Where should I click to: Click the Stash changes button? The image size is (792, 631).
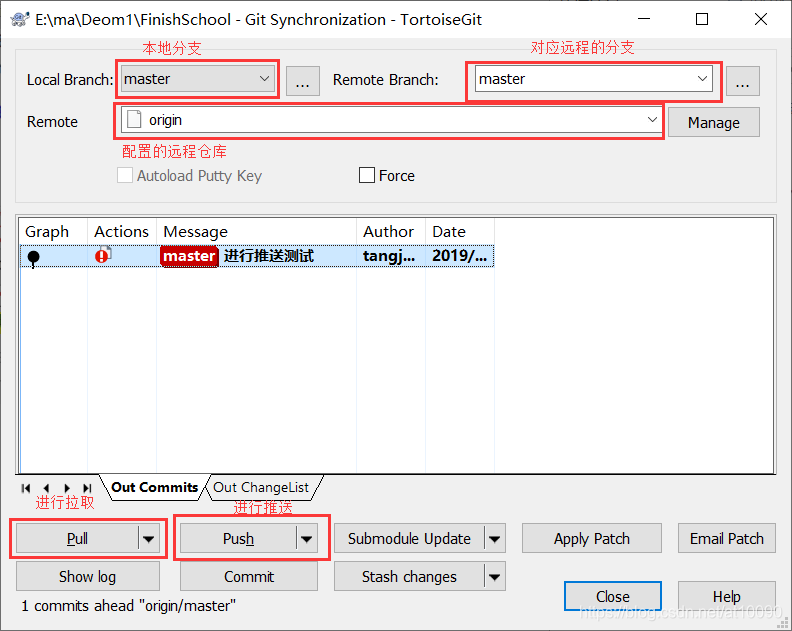[x=409, y=576]
